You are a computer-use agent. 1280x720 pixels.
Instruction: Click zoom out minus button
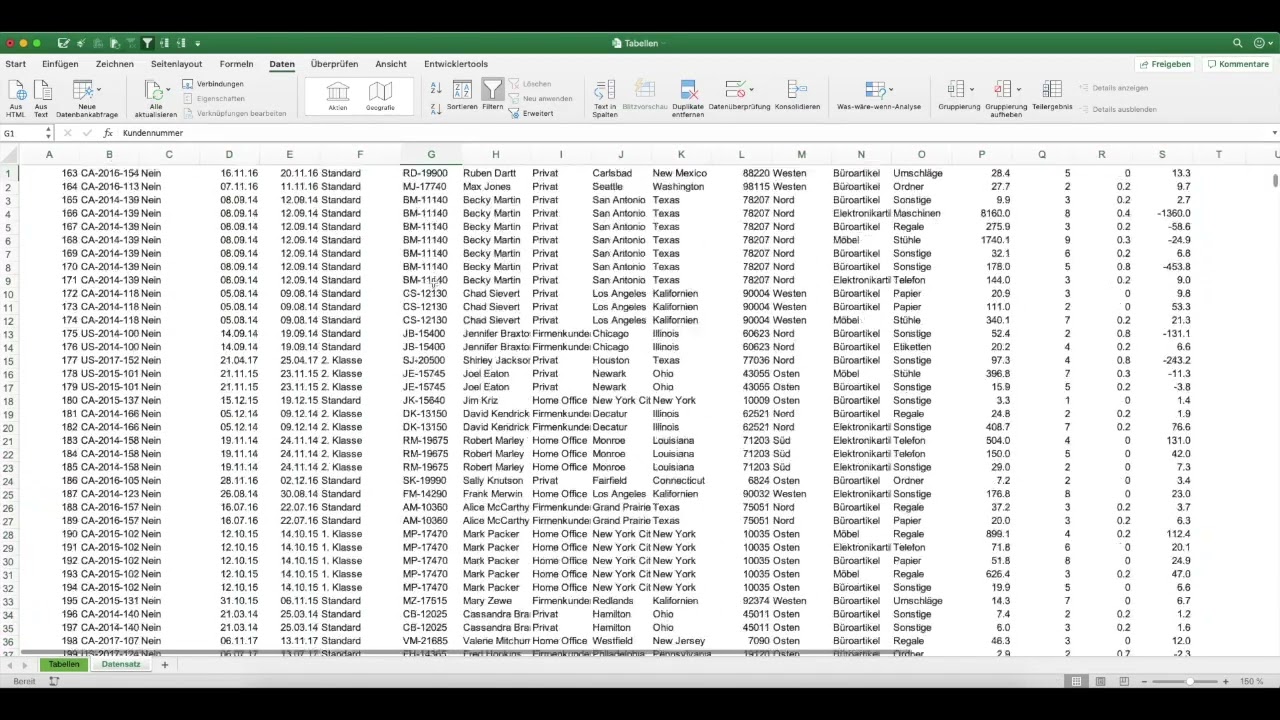pyautogui.click(x=1145, y=681)
